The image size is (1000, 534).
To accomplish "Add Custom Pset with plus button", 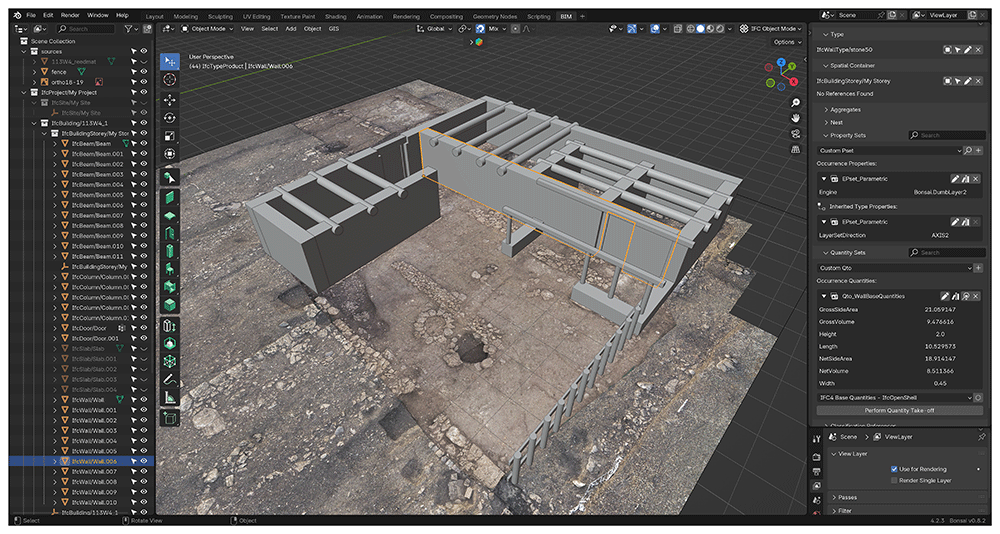I will coord(978,151).
